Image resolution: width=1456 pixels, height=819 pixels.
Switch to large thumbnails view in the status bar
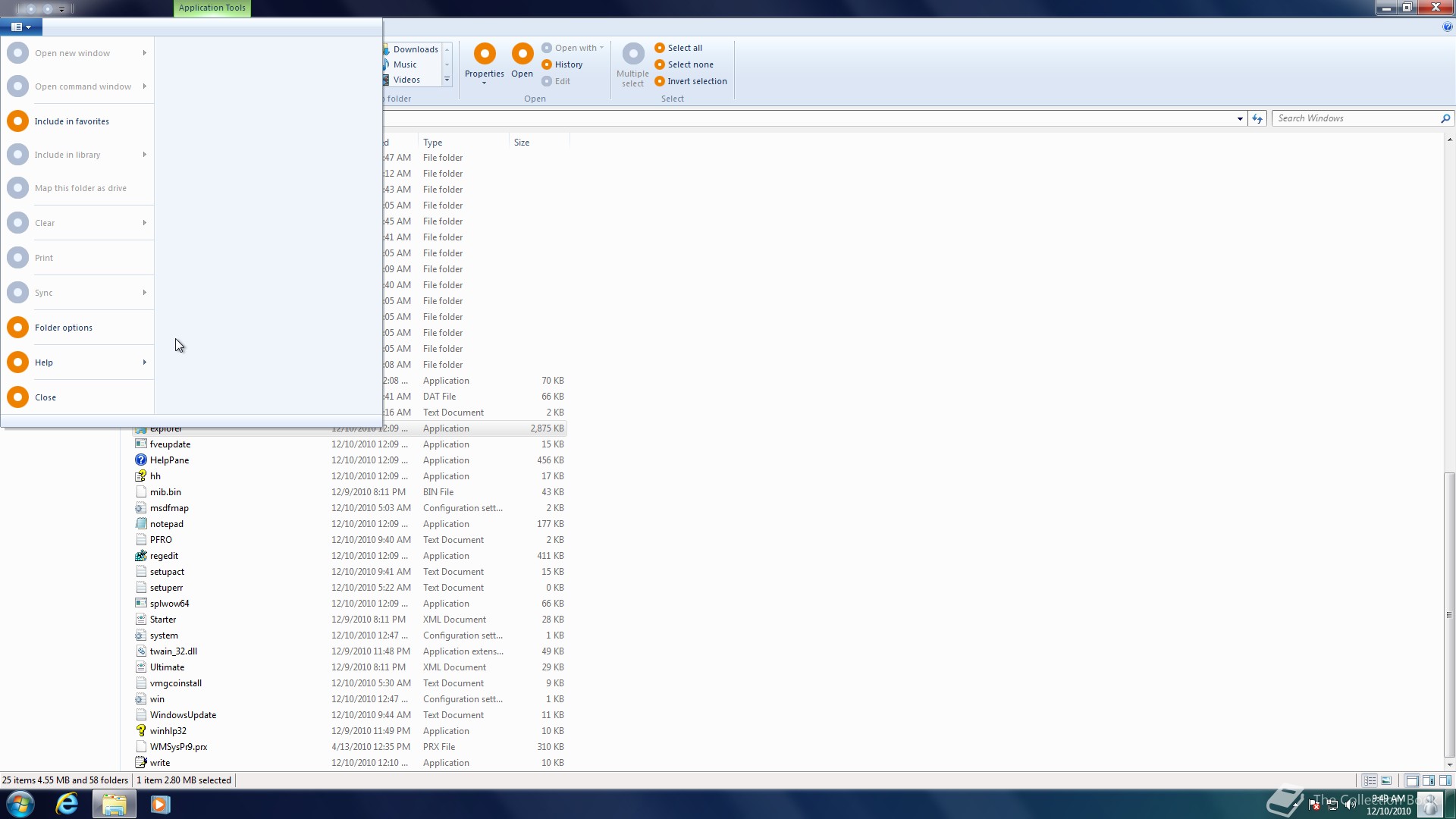tap(1386, 780)
